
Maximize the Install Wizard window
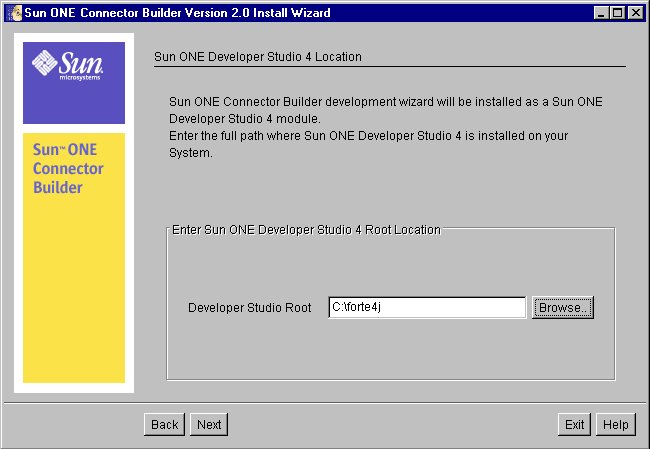click(x=617, y=13)
